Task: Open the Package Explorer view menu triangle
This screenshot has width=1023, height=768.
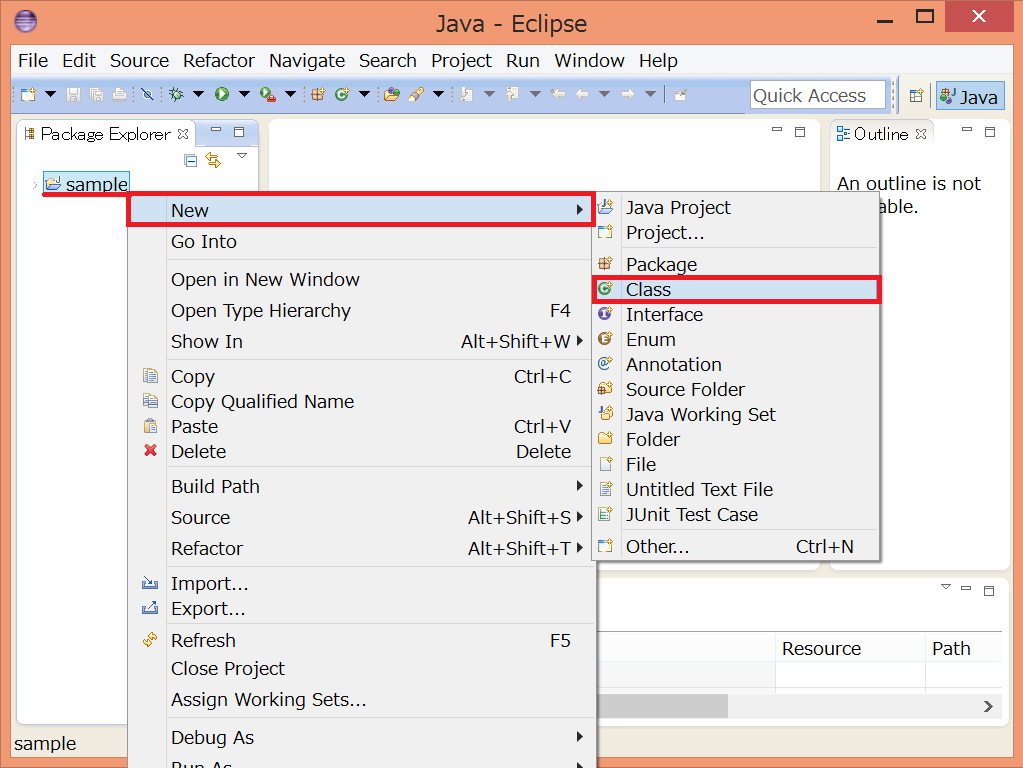Action: 242,156
